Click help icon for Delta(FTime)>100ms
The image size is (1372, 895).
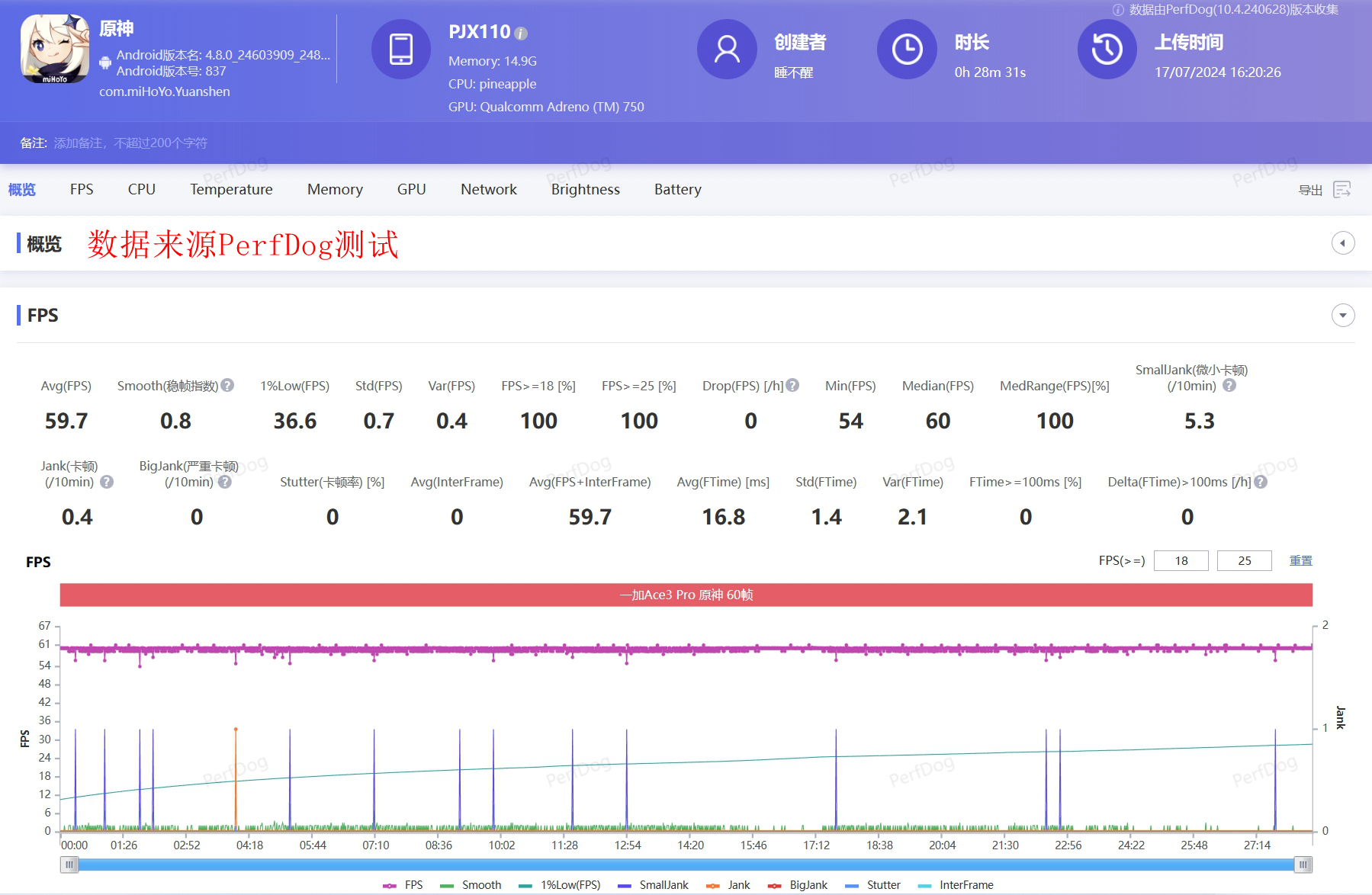click(x=1261, y=482)
